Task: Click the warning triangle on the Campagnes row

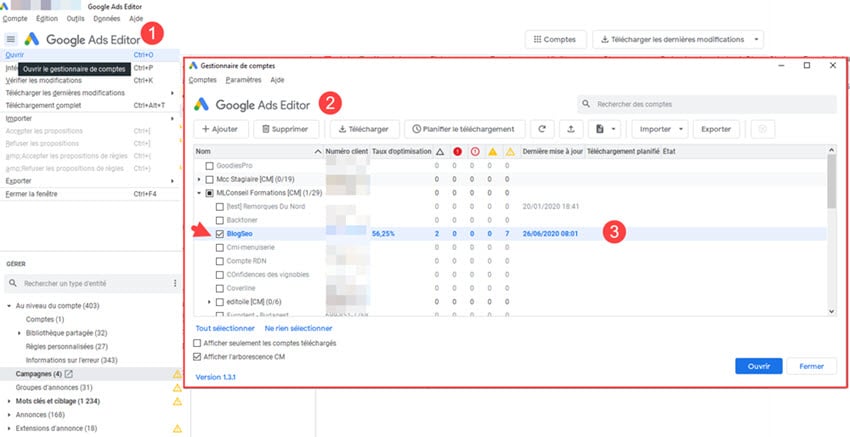Action: pos(177,374)
